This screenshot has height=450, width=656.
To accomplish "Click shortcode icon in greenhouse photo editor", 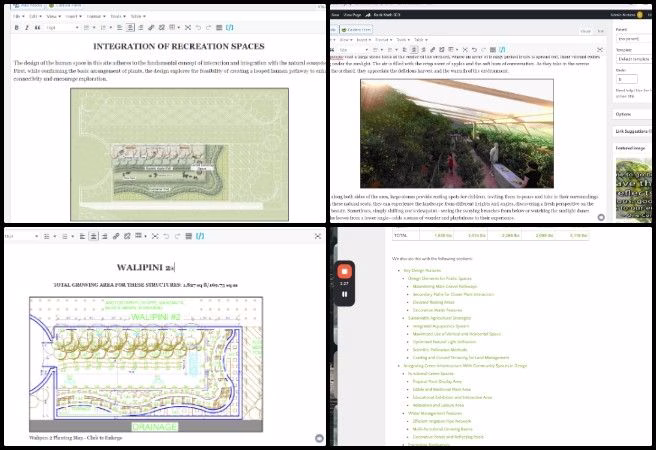I will coord(502,50).
